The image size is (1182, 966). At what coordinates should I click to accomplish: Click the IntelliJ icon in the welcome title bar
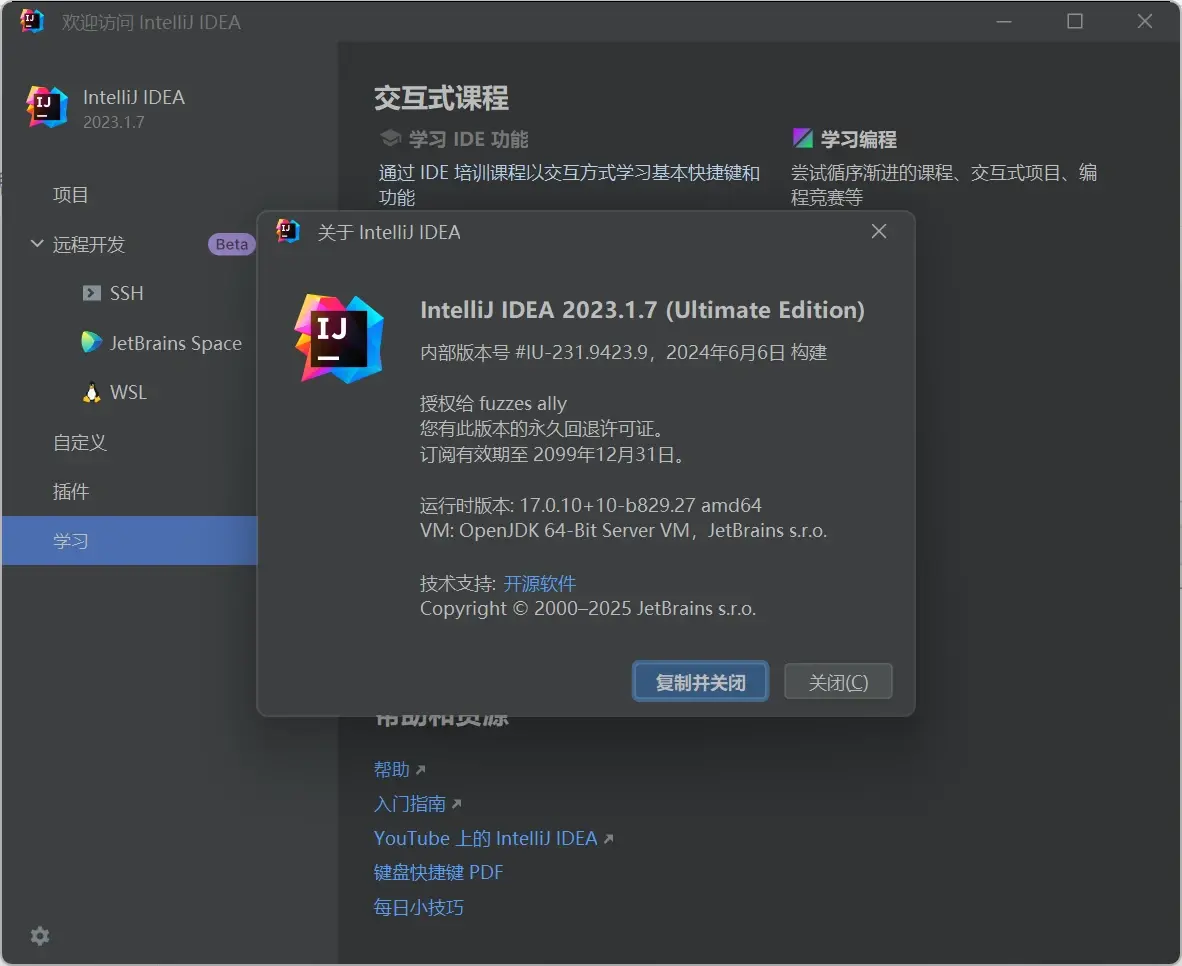(32, 21)
